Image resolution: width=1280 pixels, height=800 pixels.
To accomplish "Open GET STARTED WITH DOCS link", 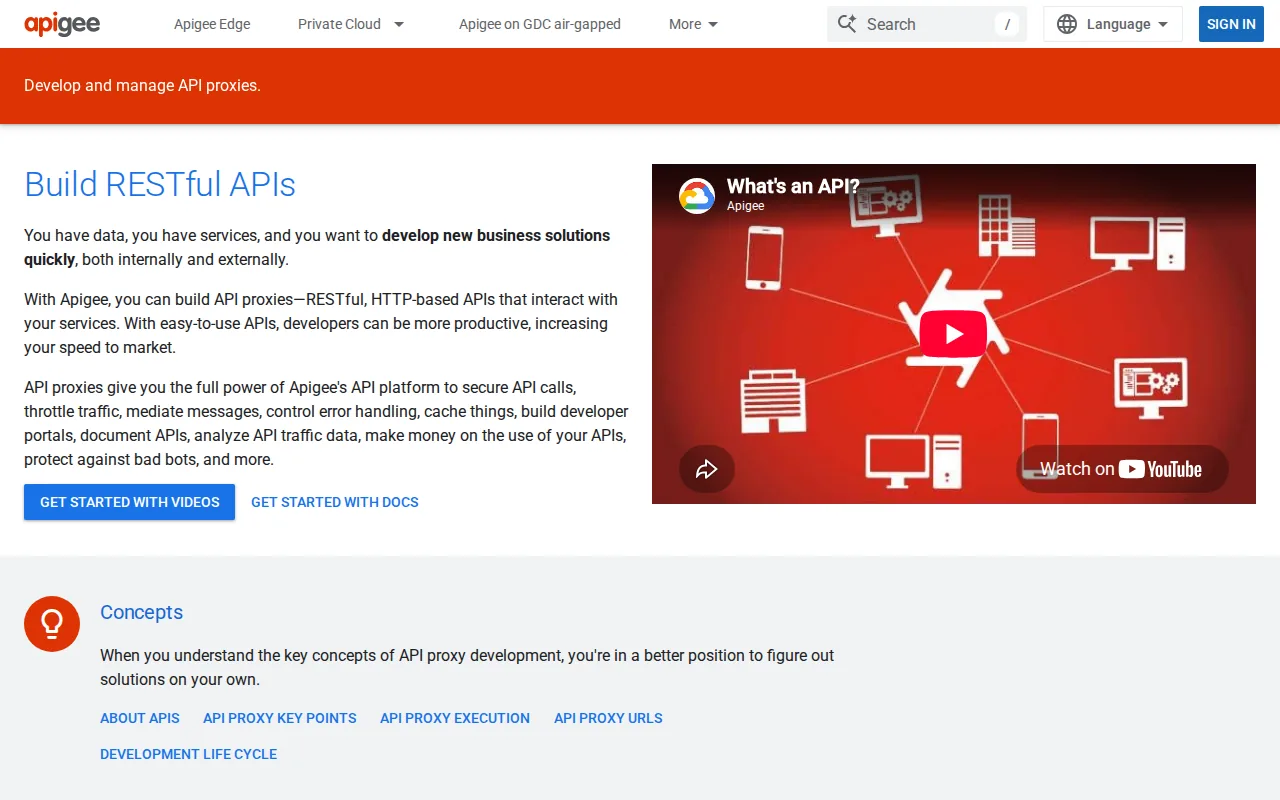I will [x=335, y=502].
